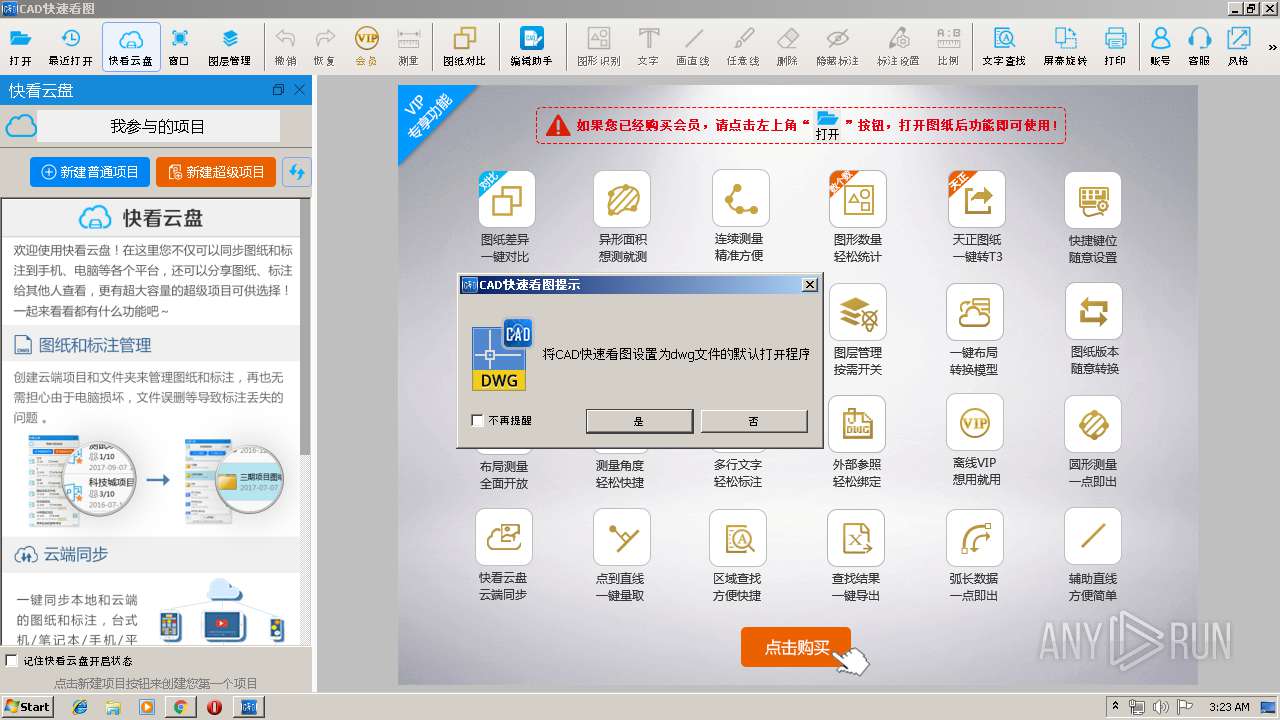Screen dimensions: 1280x720
Task: Open 图层管理 layer management
Action: click(230, 46)
